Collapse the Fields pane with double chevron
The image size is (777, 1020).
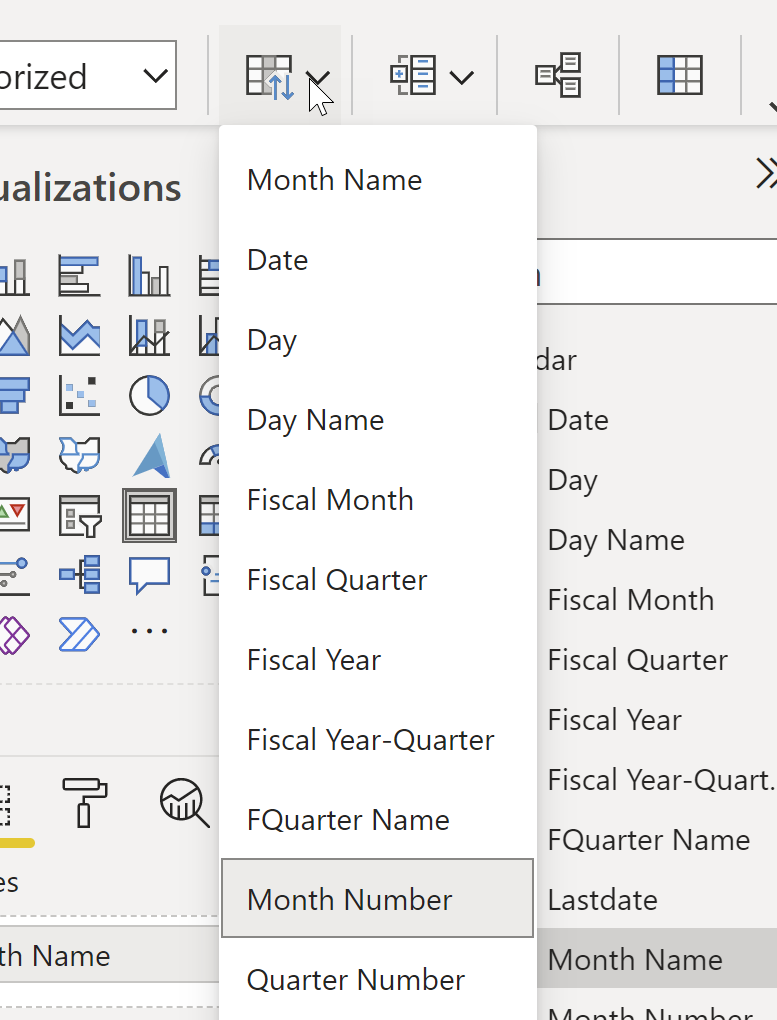tap(765, 173)
